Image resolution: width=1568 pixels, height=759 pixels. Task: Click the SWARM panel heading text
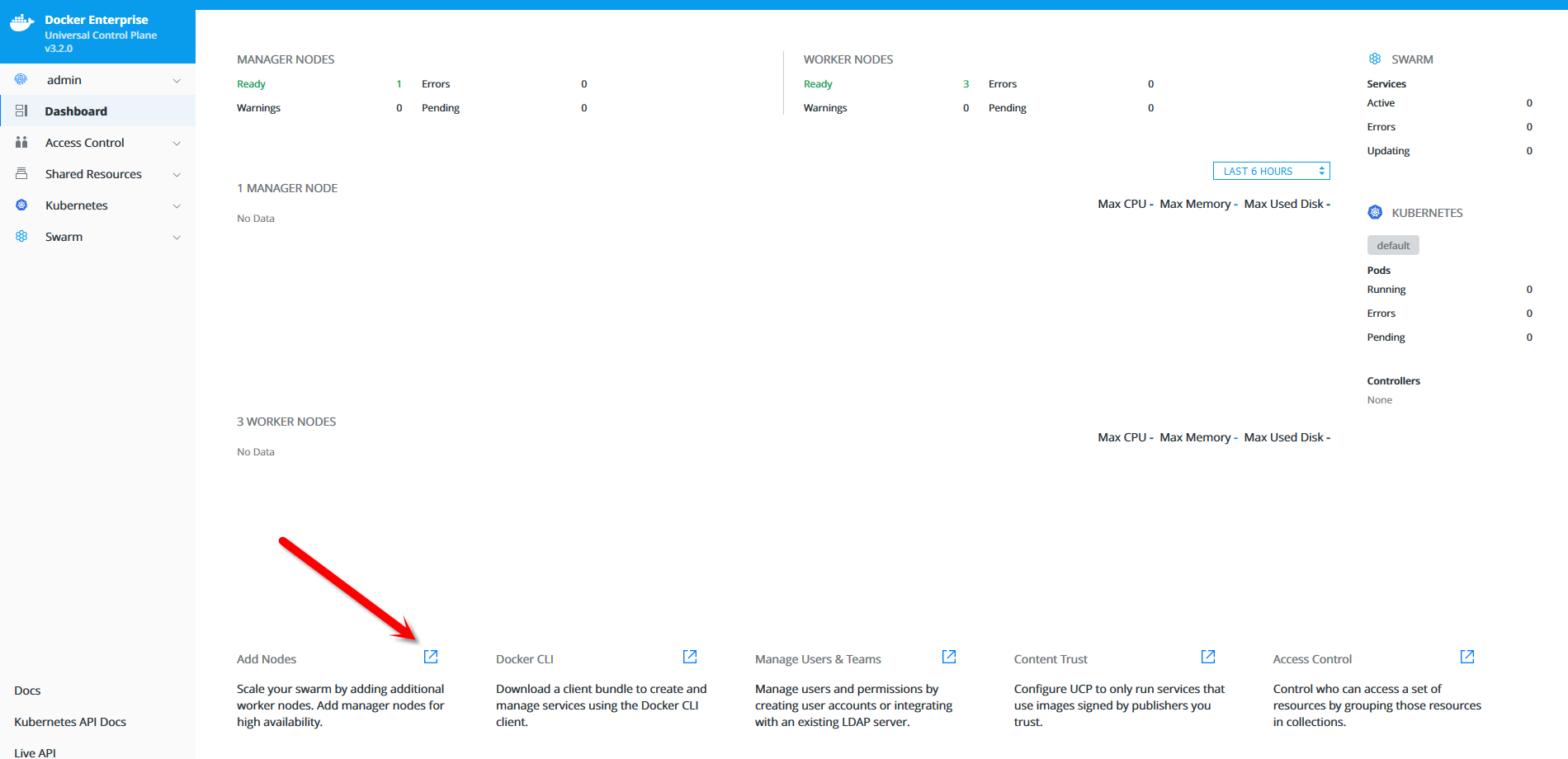1412,59
